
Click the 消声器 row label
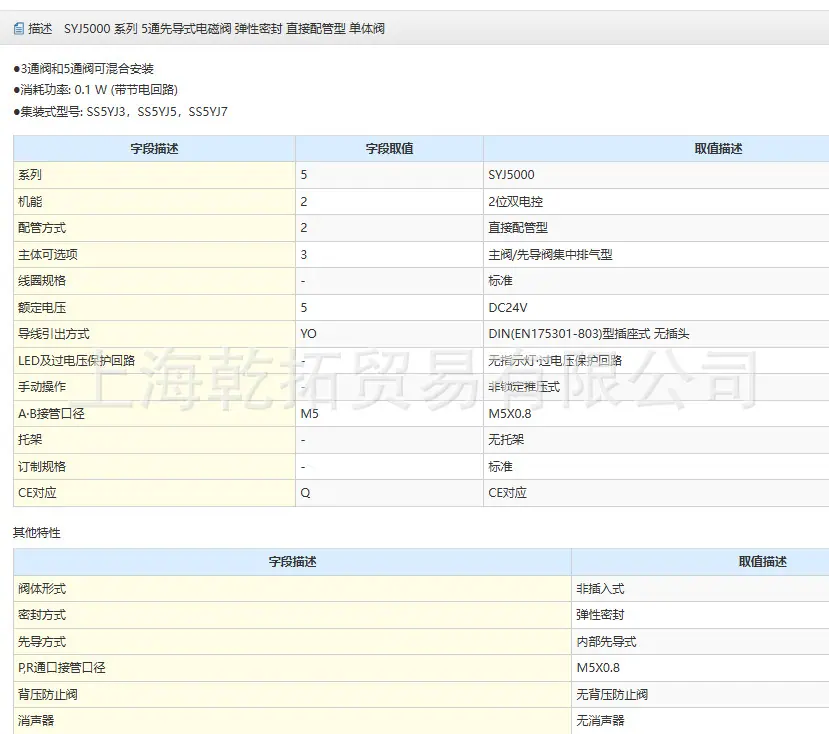[36, 720]
